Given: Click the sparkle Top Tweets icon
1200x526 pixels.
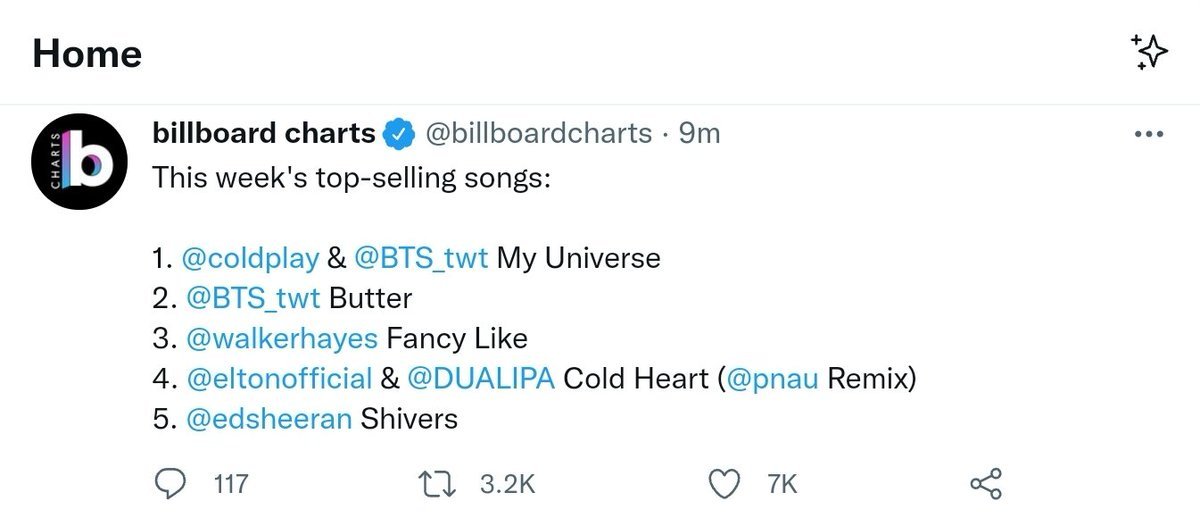Looking at the screenshot, I should click(x=1149, y=52).
